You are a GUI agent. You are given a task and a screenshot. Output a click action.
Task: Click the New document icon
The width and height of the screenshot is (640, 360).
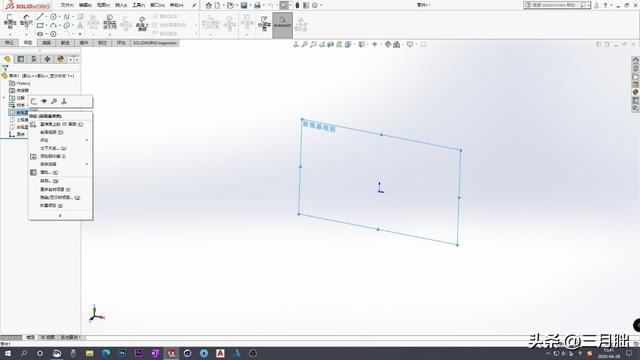point(218,5)
